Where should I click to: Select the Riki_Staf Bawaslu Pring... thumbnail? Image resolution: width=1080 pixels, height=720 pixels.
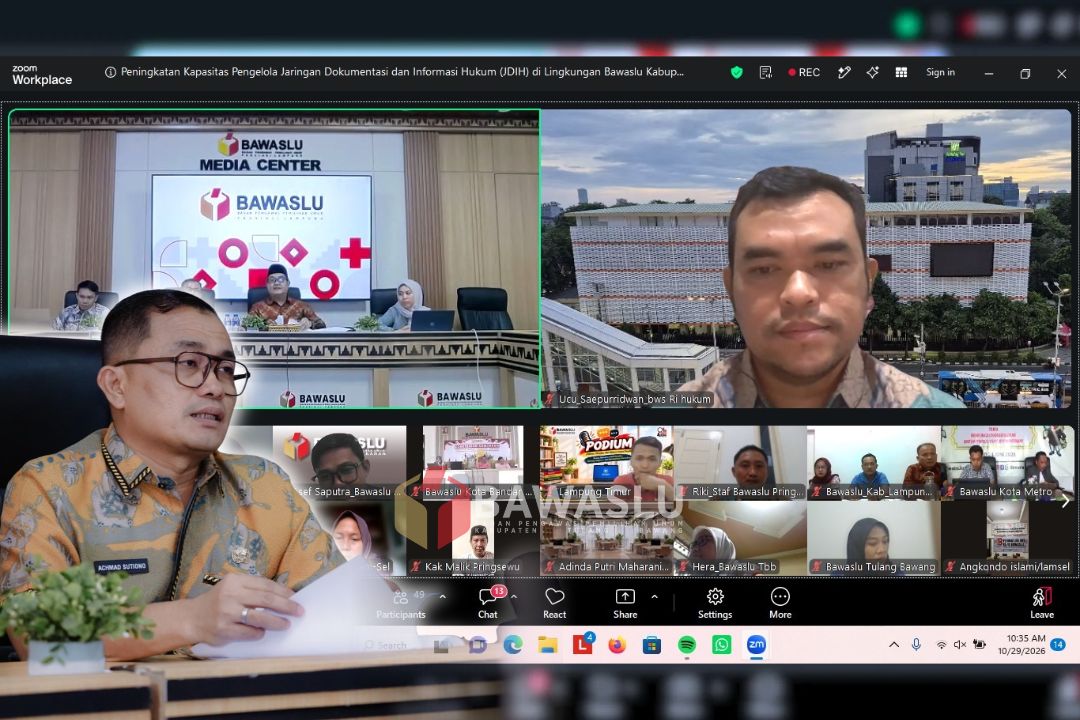(740, 462)
